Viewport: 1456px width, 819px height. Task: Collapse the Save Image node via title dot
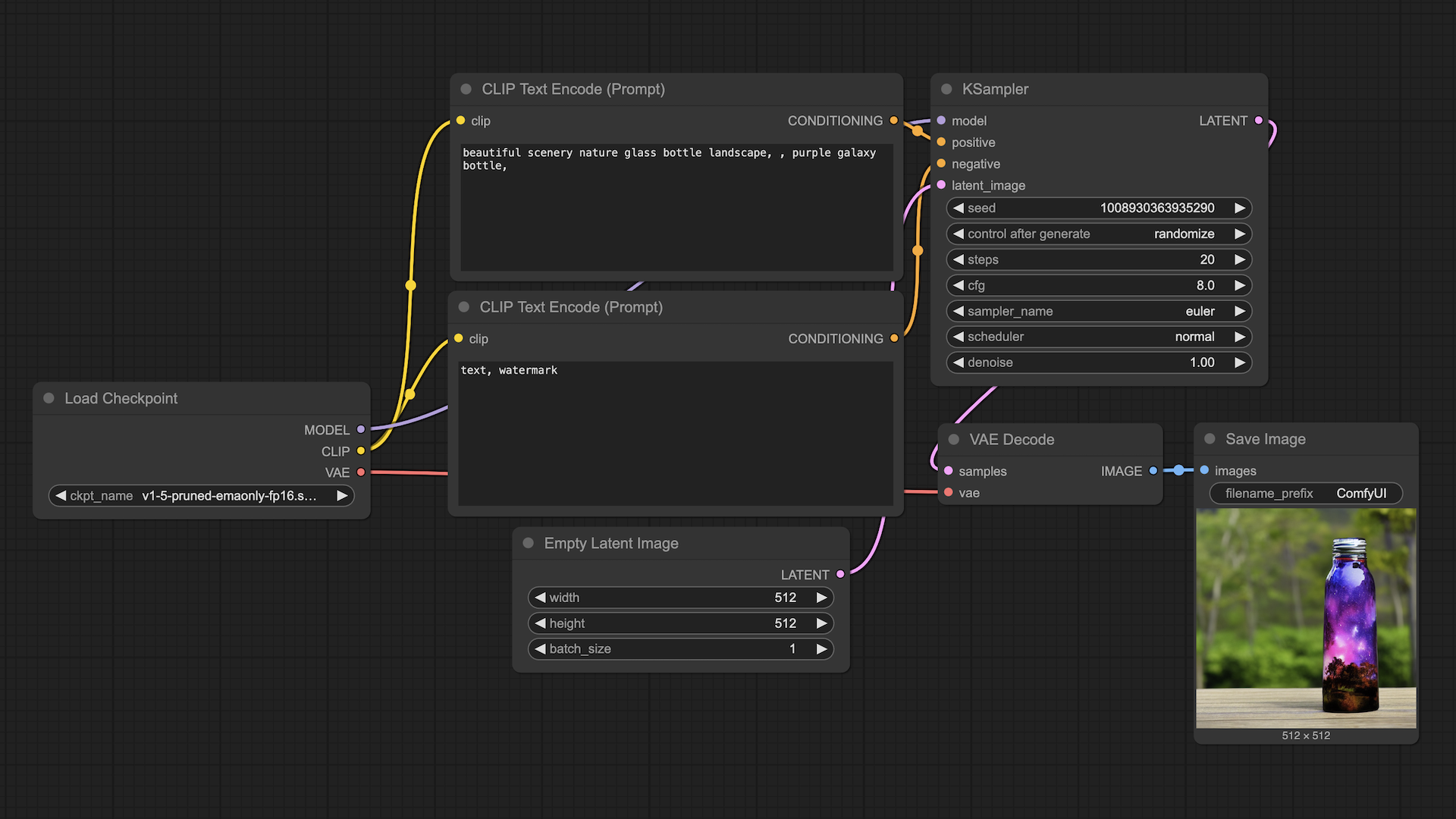(1210, 438)
